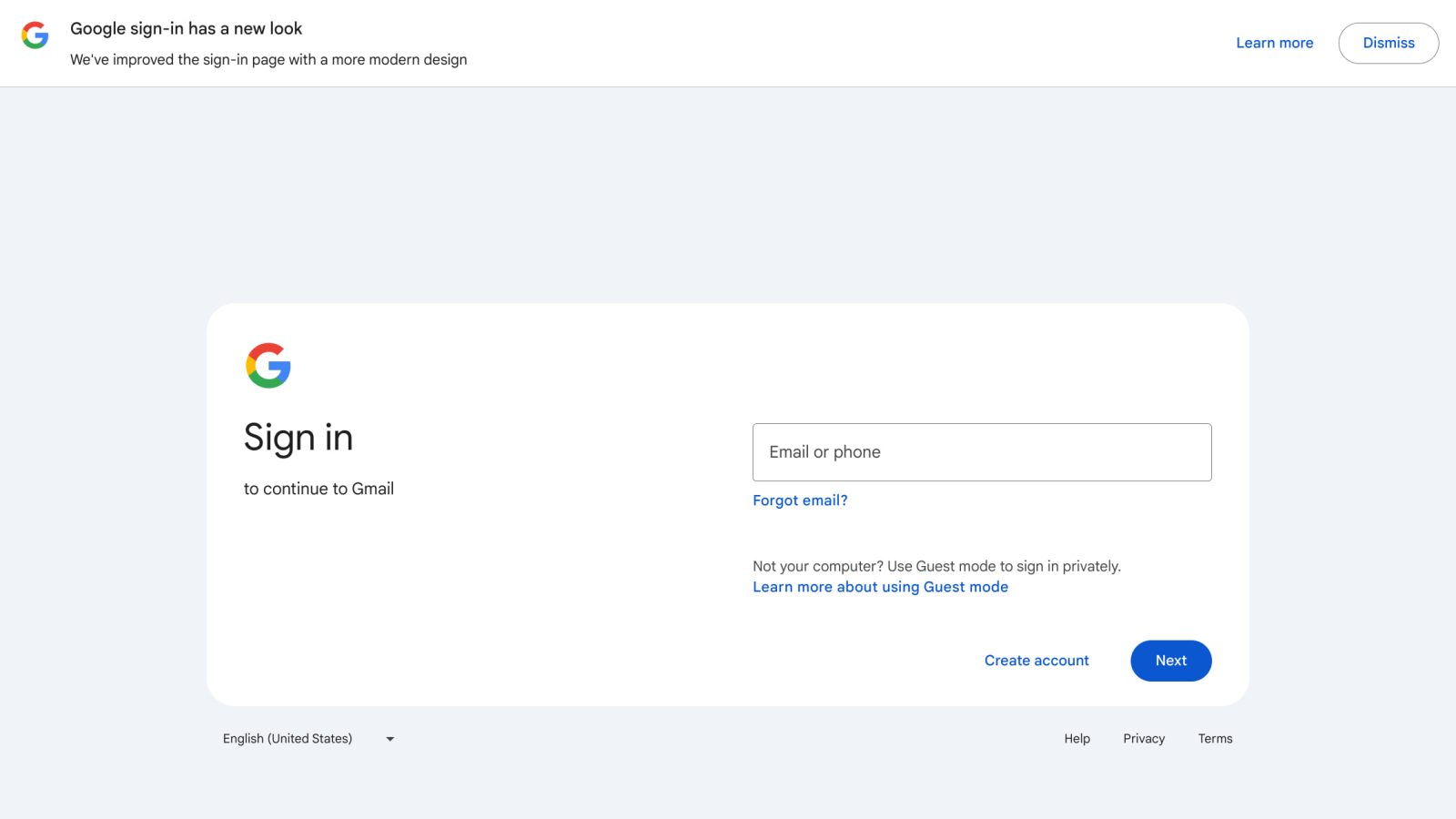The width and height of the screenshot is (1456, 819).
Task: Dismiss the new look notification banner
Action: click(1388, 43)
